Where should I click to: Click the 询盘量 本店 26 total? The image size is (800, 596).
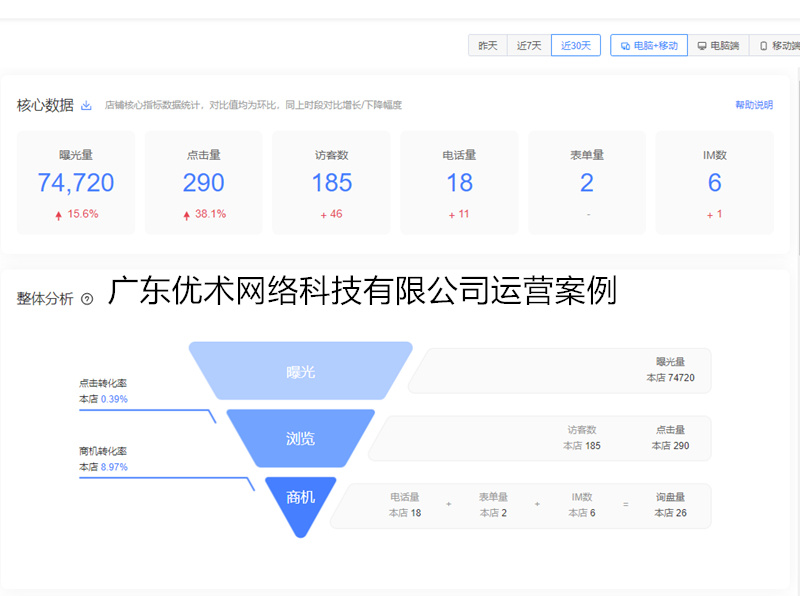click(670, 505)
